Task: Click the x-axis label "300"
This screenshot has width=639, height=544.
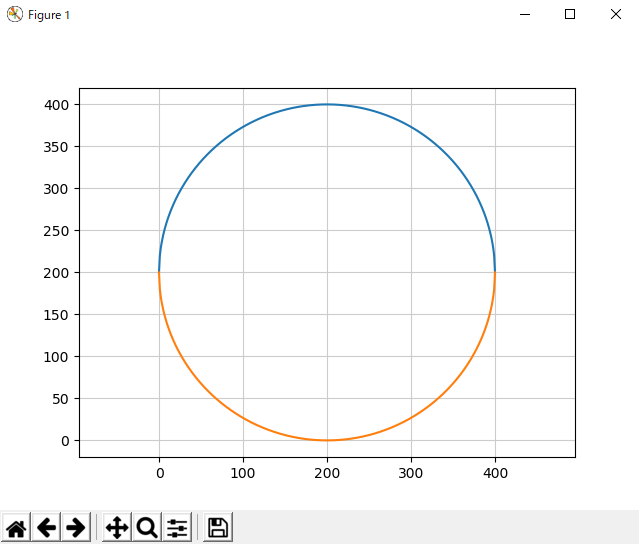Action: [411, 473]
